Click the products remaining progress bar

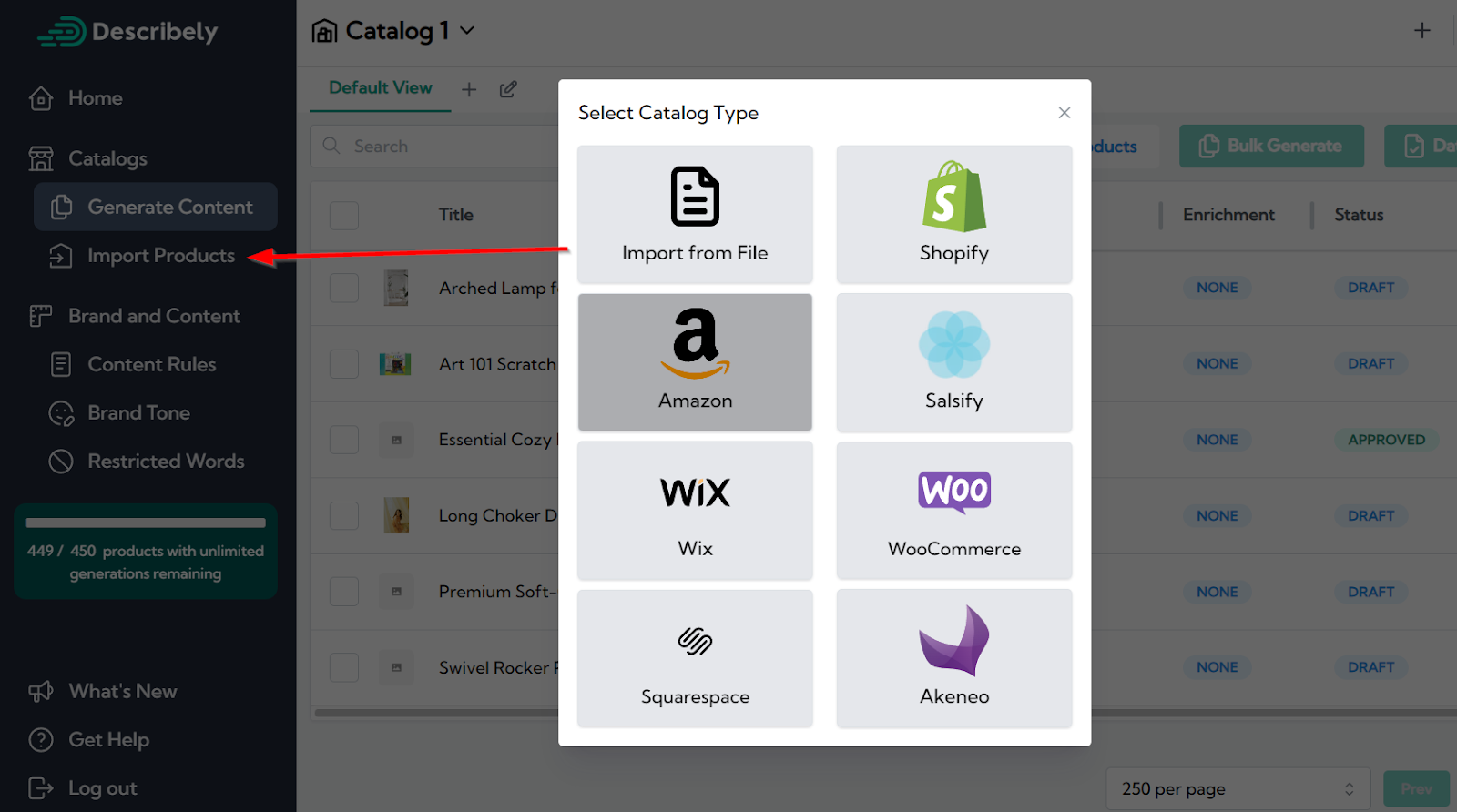click(x=146, y=523)
